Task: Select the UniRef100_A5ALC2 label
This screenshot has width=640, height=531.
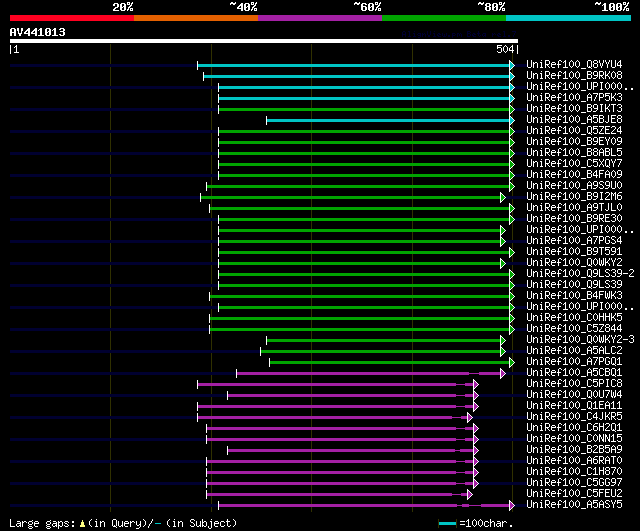Action: pos(574,351)
